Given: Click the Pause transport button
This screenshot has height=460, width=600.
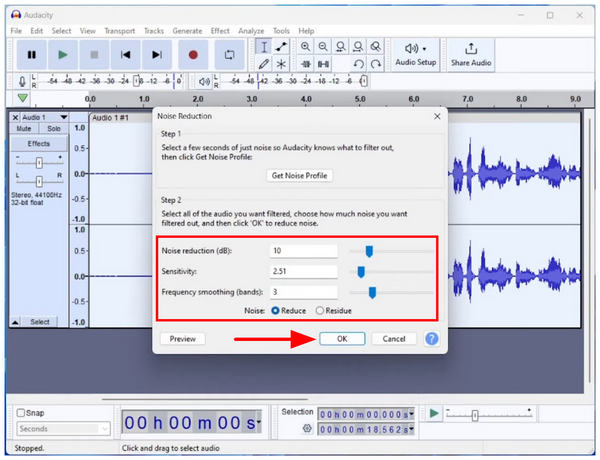Looking at the screenshot, I should coord(32,55).
